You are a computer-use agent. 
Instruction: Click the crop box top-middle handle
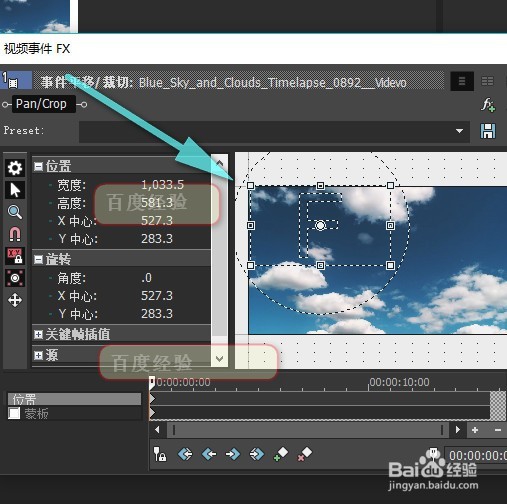pyautogui.click(x=320, y=185)
